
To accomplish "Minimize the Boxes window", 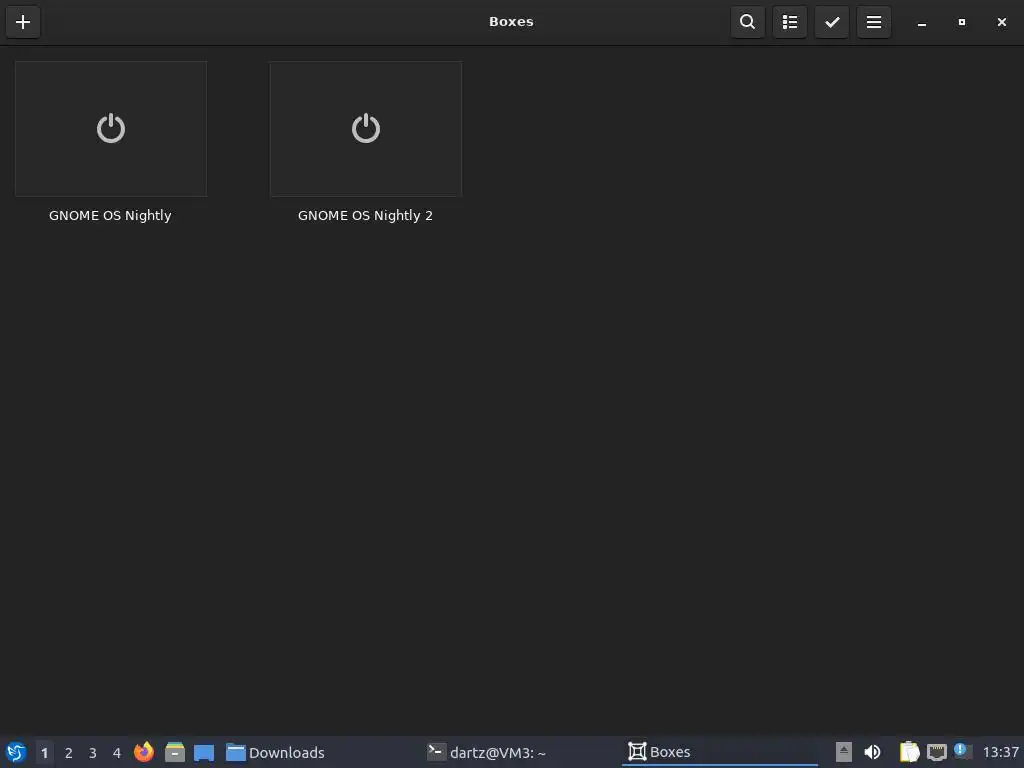I will point(921,23).
